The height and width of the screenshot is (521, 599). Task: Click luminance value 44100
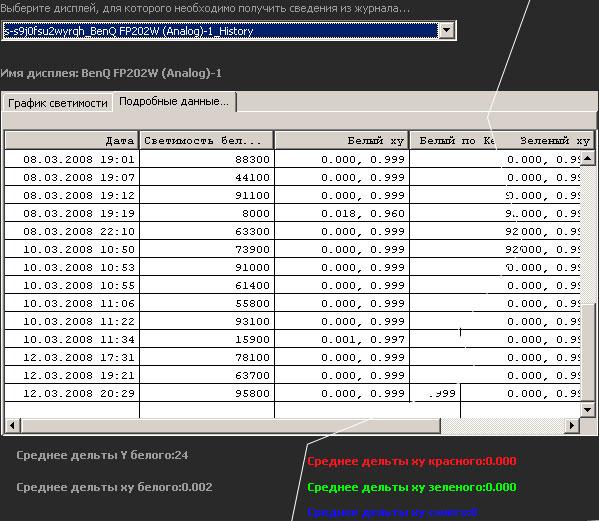coord(252,177)
